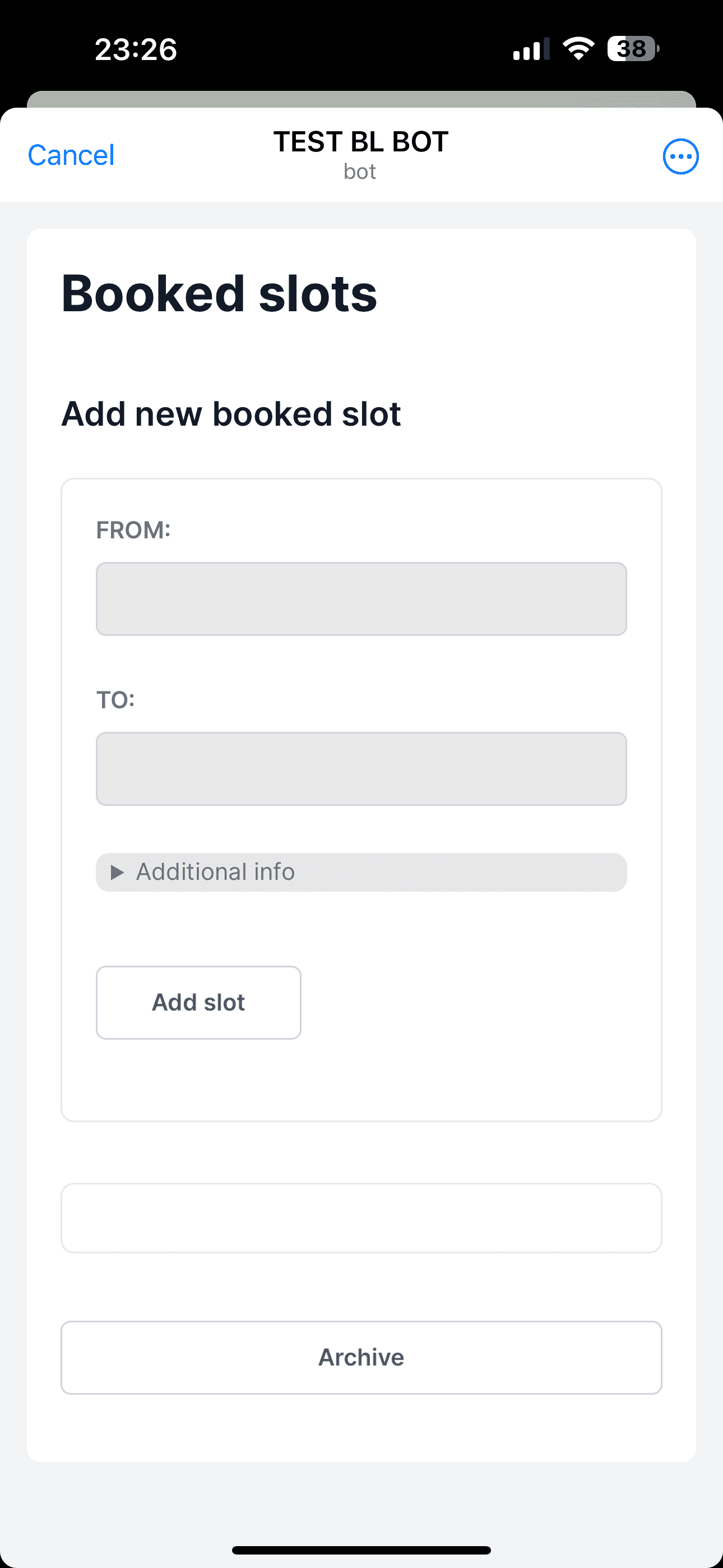Tap the battery level indicator
The height and width of the screenshot is (1568, 723).
tap(632, 49)
